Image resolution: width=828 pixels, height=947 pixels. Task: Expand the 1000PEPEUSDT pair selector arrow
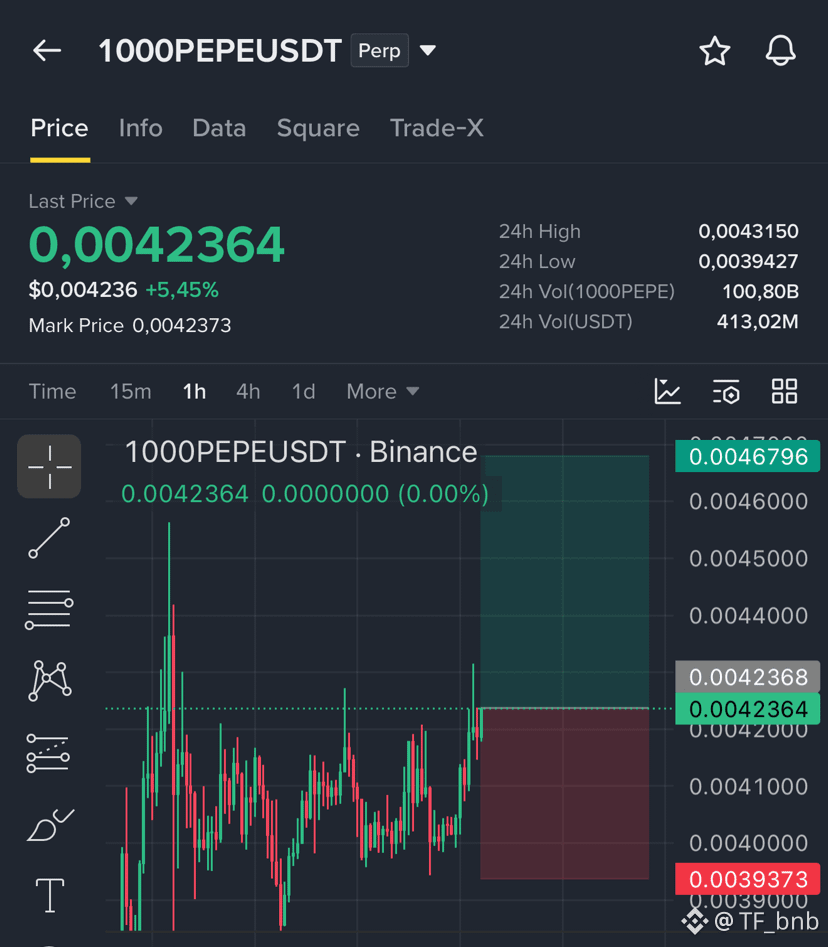[x=428, y=51]
